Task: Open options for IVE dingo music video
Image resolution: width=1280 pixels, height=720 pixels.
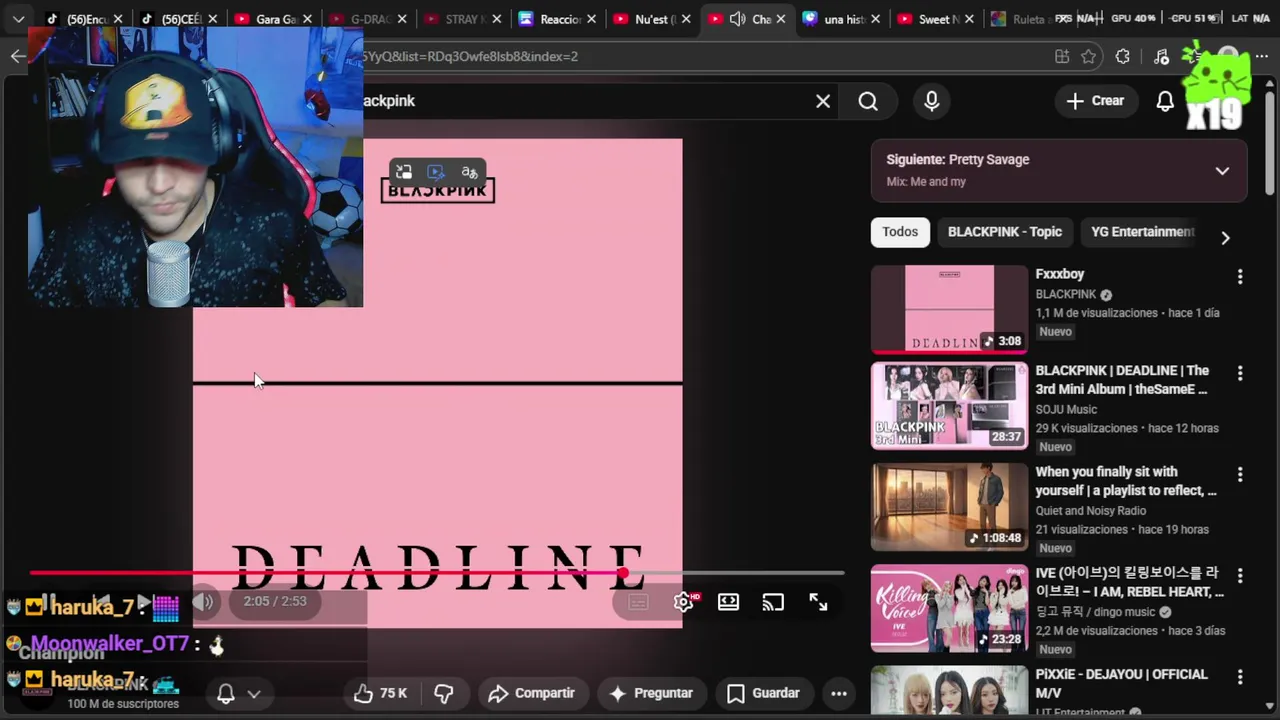Action: tap(1240, 576)
